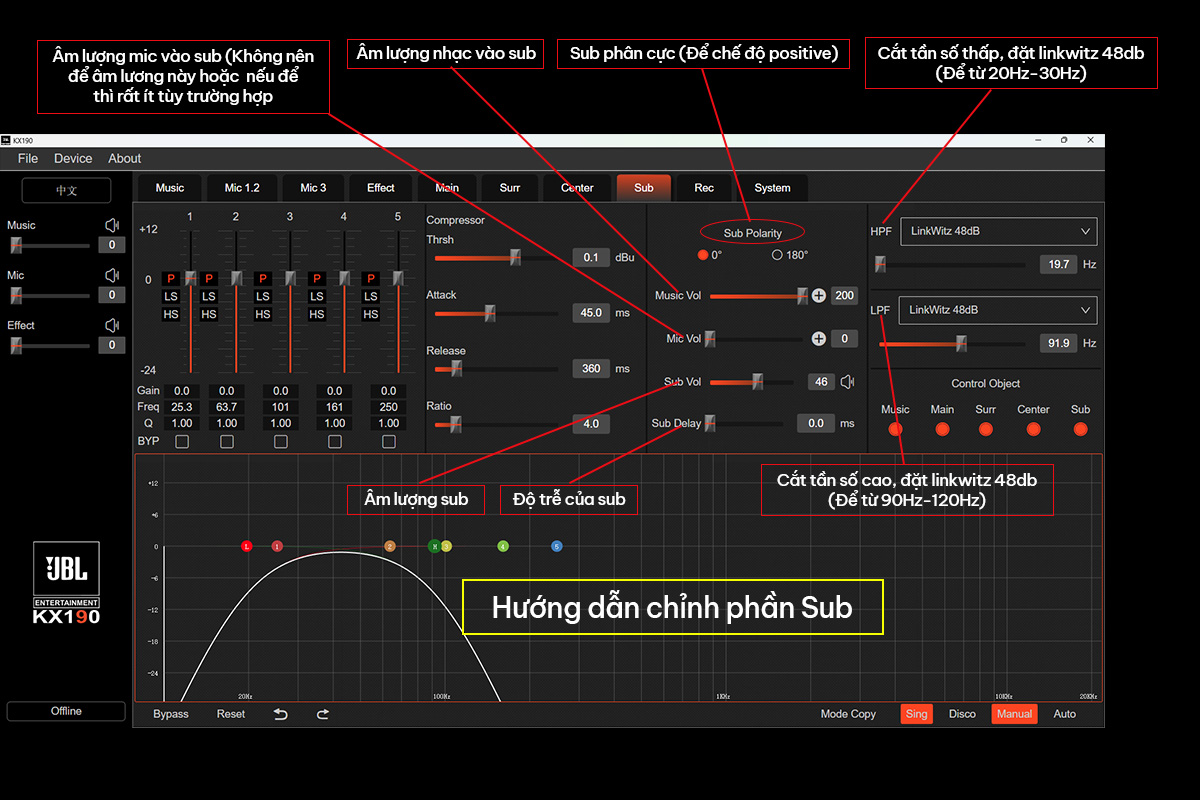This screenshot has height=800, width=1200.
Task: Mute the Effect channel speaker icon
Action: click(112, 325)
